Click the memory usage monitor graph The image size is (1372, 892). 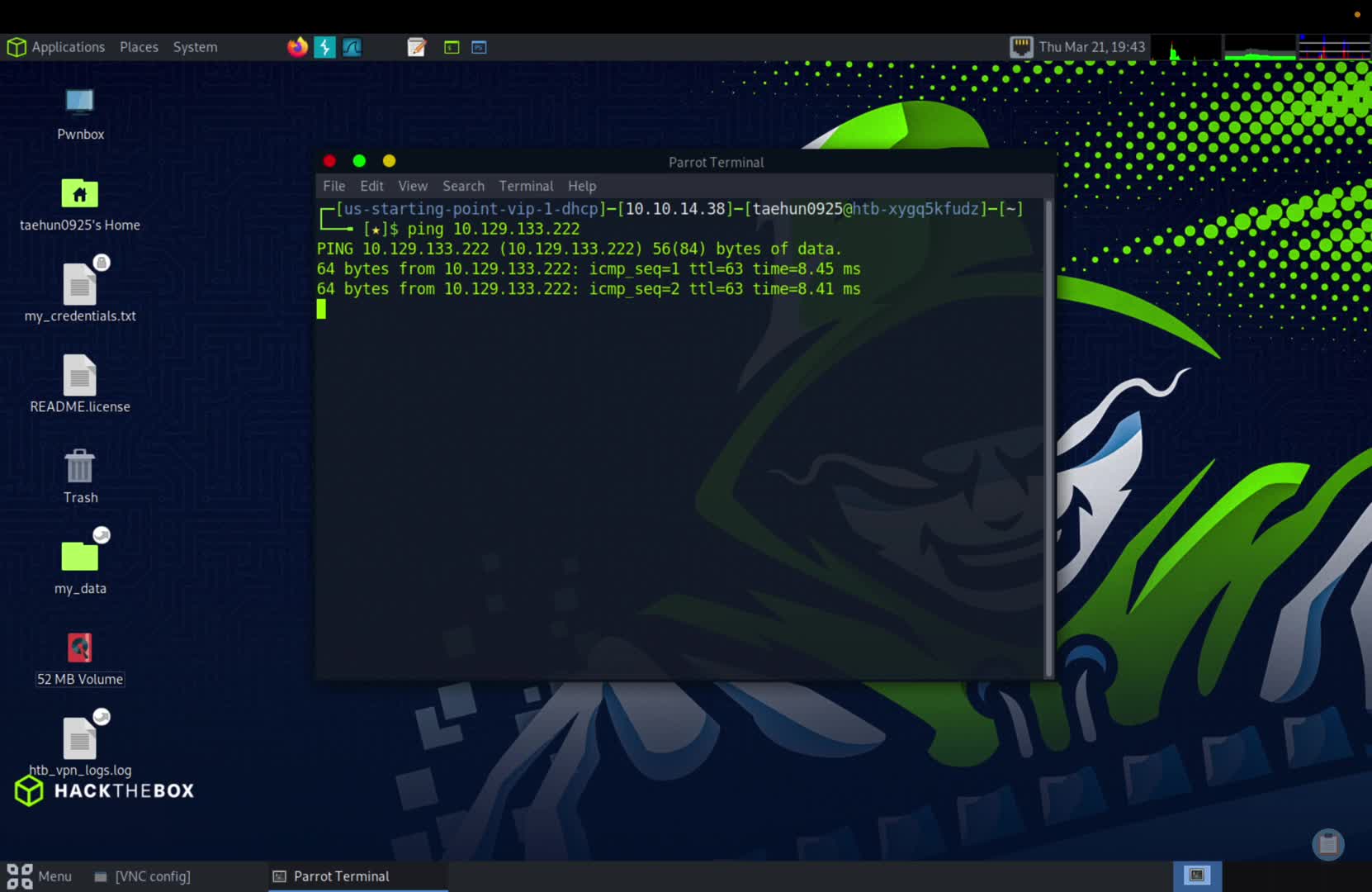coord(1260,47)
